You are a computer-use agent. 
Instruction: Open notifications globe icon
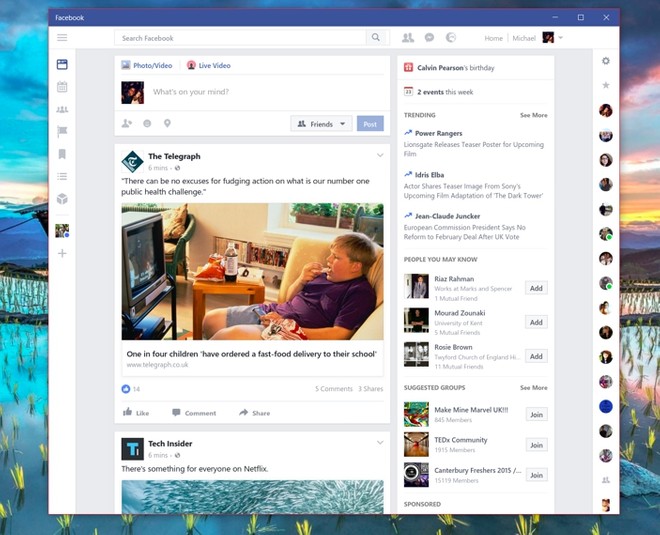pos(451,38)
